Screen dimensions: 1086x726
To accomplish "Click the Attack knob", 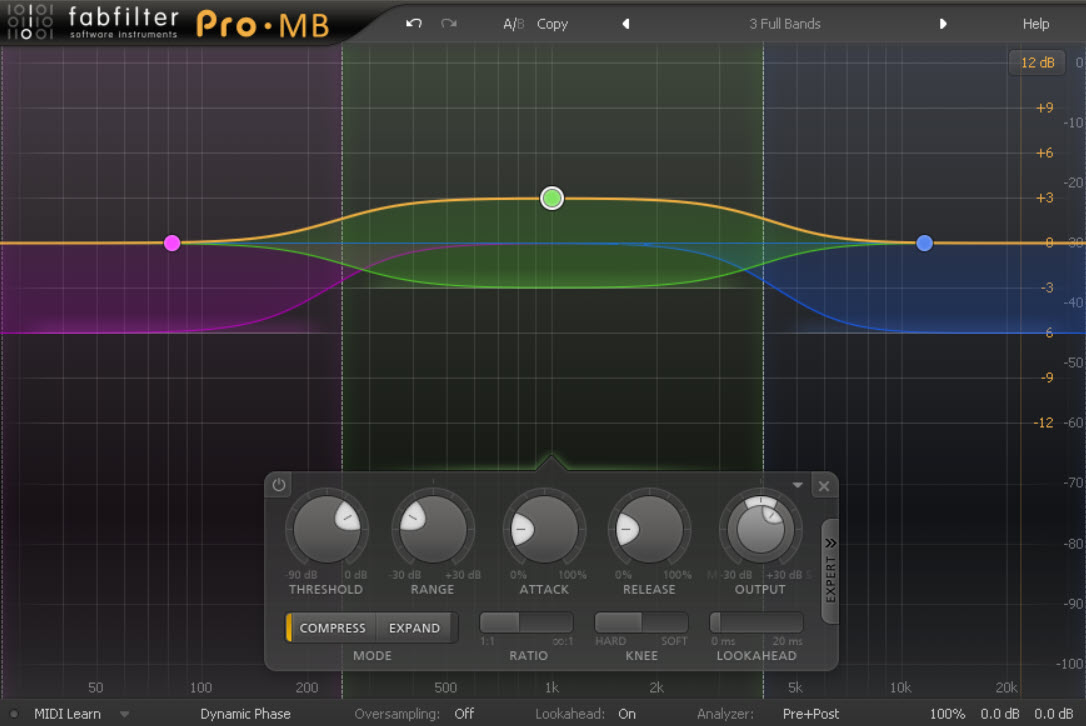I will (544, 529).
